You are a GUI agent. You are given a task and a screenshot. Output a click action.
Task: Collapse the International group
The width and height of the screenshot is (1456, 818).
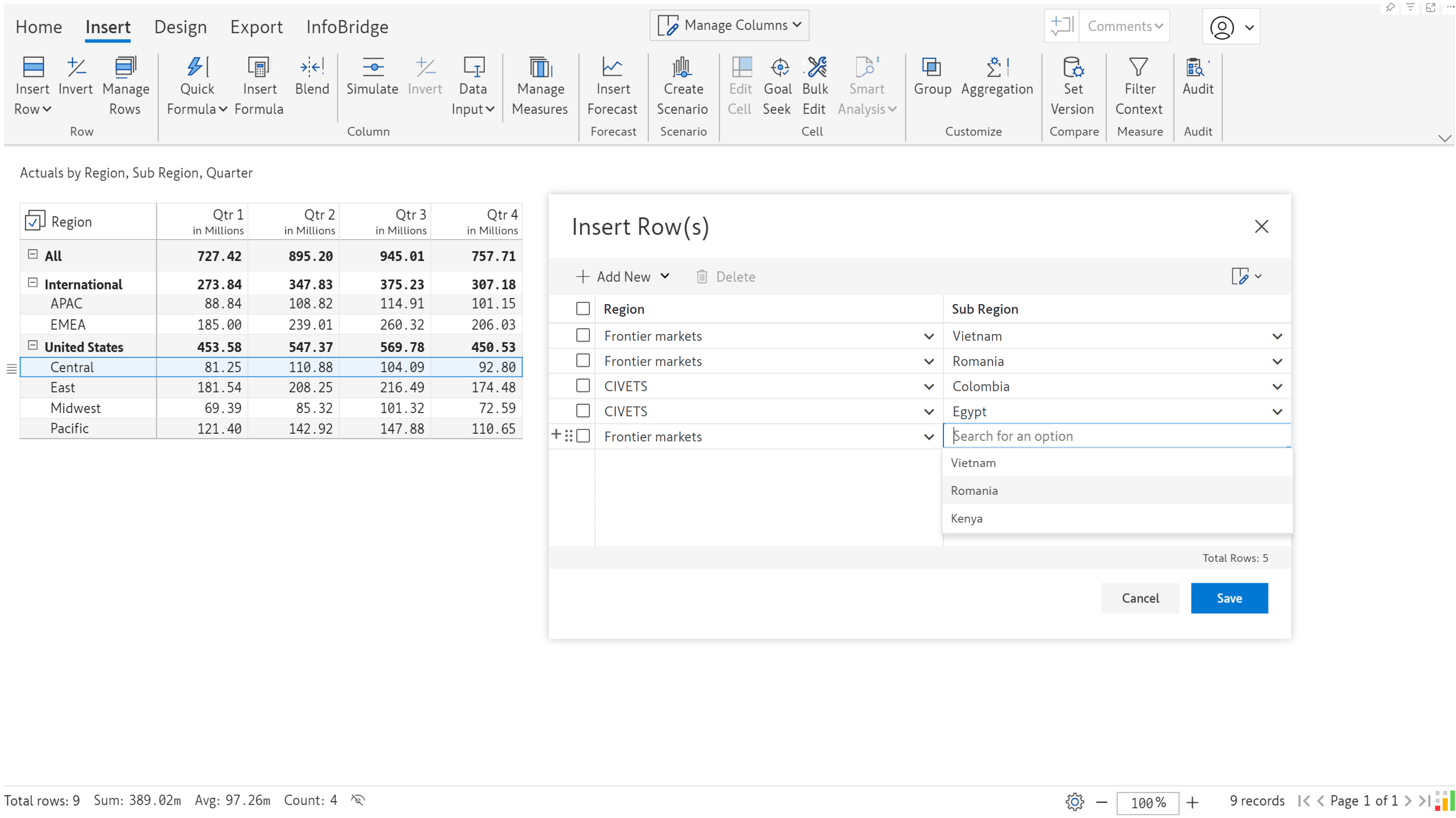[x=33, y=283]
